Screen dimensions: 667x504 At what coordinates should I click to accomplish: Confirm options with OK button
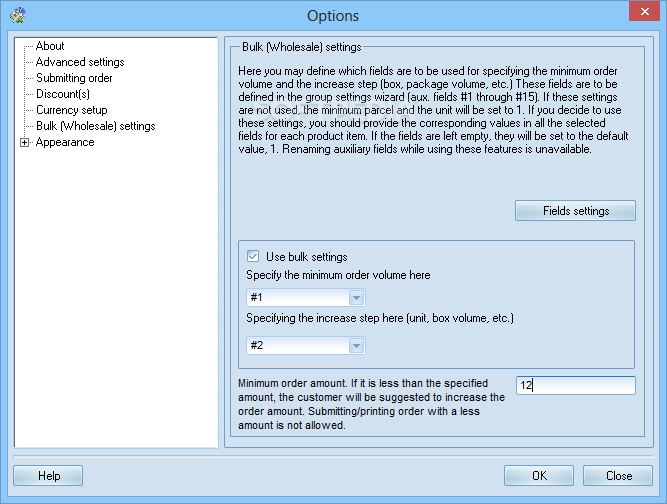pyautogui.click(x=539, y=476)
